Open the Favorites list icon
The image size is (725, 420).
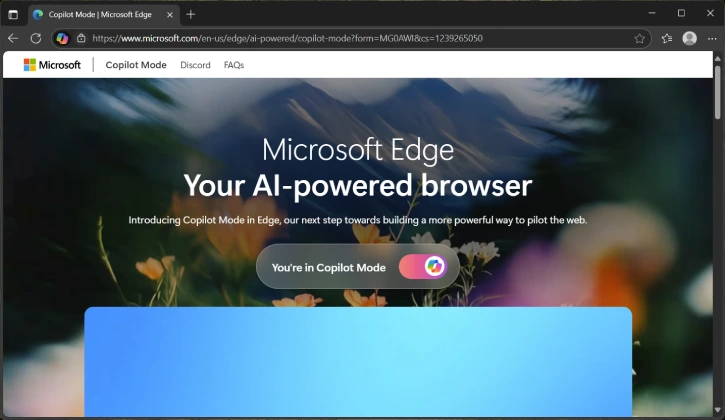[666, 38]
